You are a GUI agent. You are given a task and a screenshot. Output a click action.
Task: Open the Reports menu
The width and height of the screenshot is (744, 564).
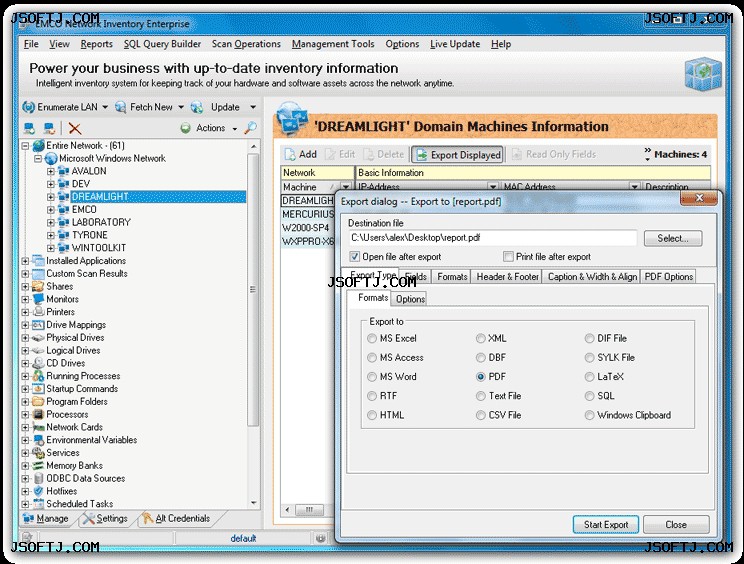(x=96, y=44)
